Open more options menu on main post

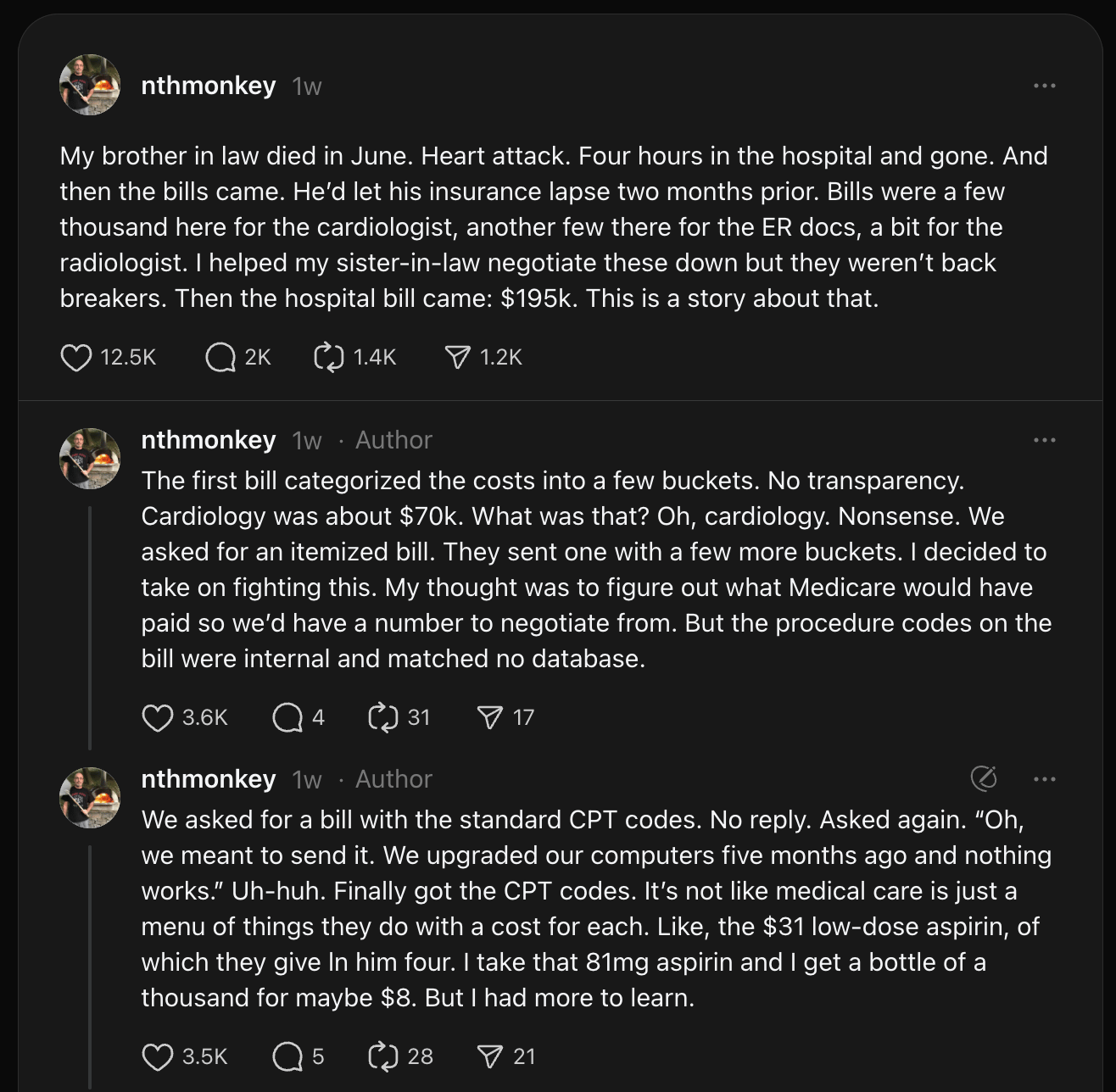1044,86
